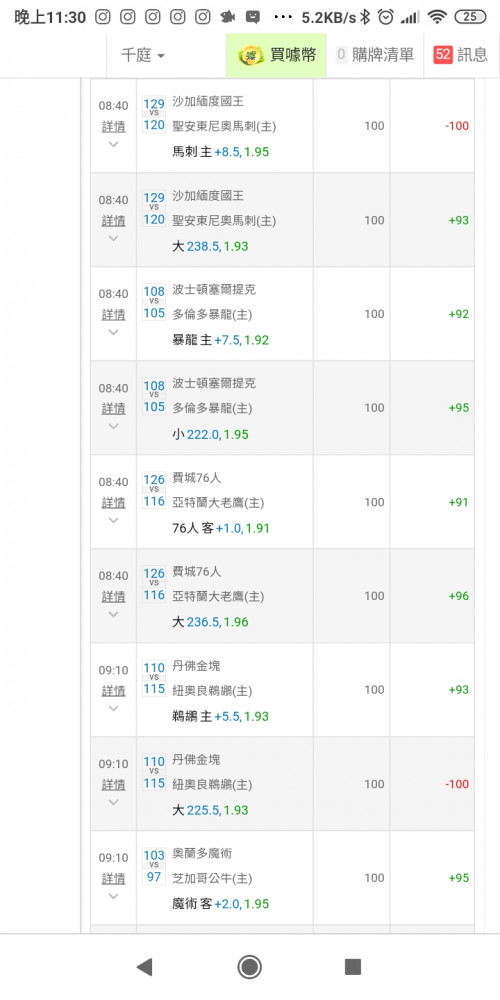Expand chevron under 詳情 for 小 222.0 bet
This screenshot has width=500, height=1000.
[x=114, y=426]
